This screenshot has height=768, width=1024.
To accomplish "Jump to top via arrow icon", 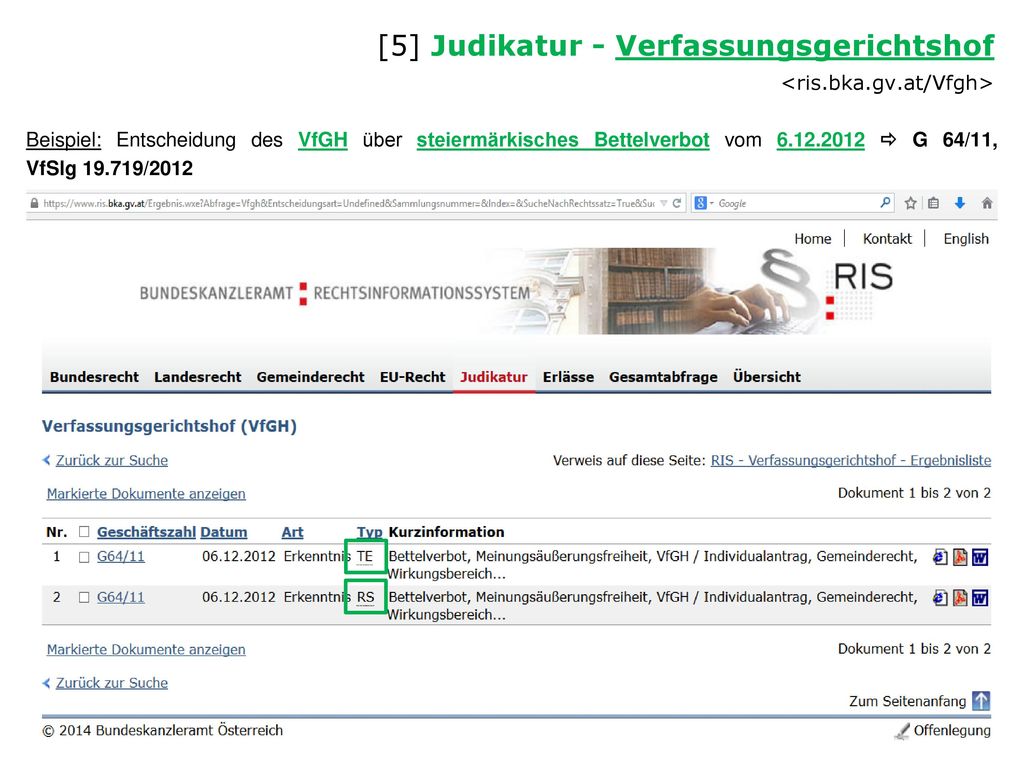I will [x=981, y=701].
